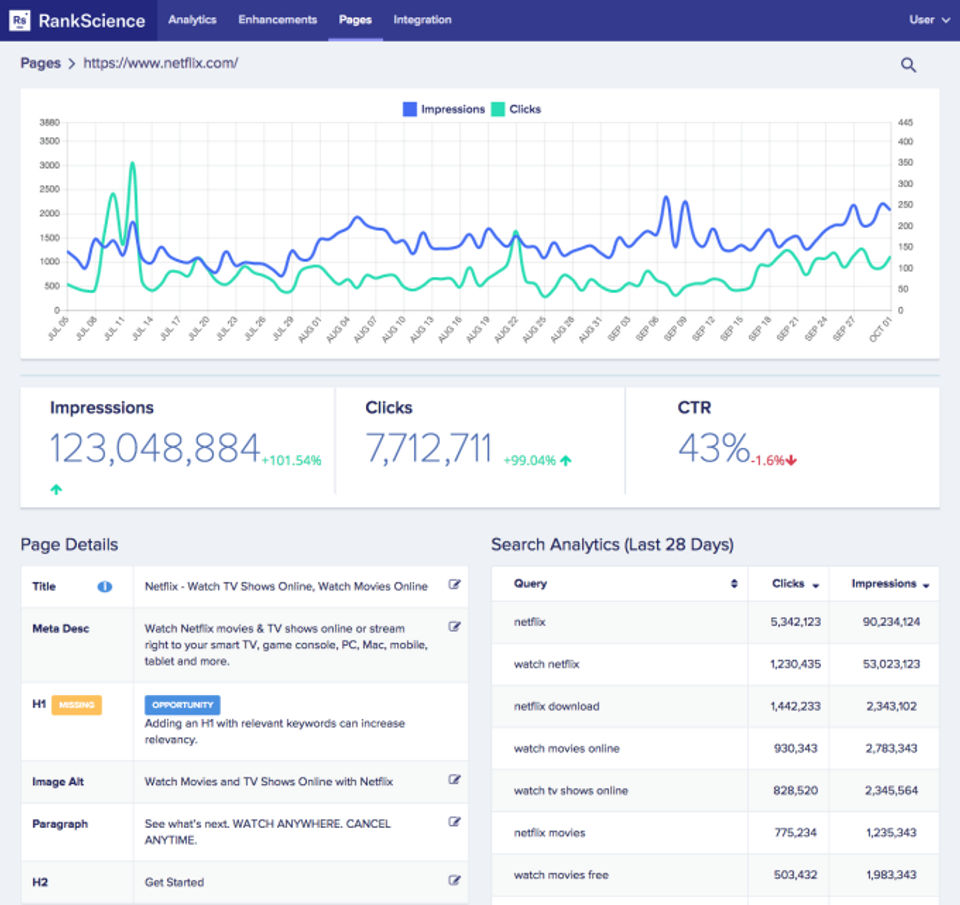The image size is (960, 905).
Task: Click the Pages breadcrumb link
Action: pos(40,63)
